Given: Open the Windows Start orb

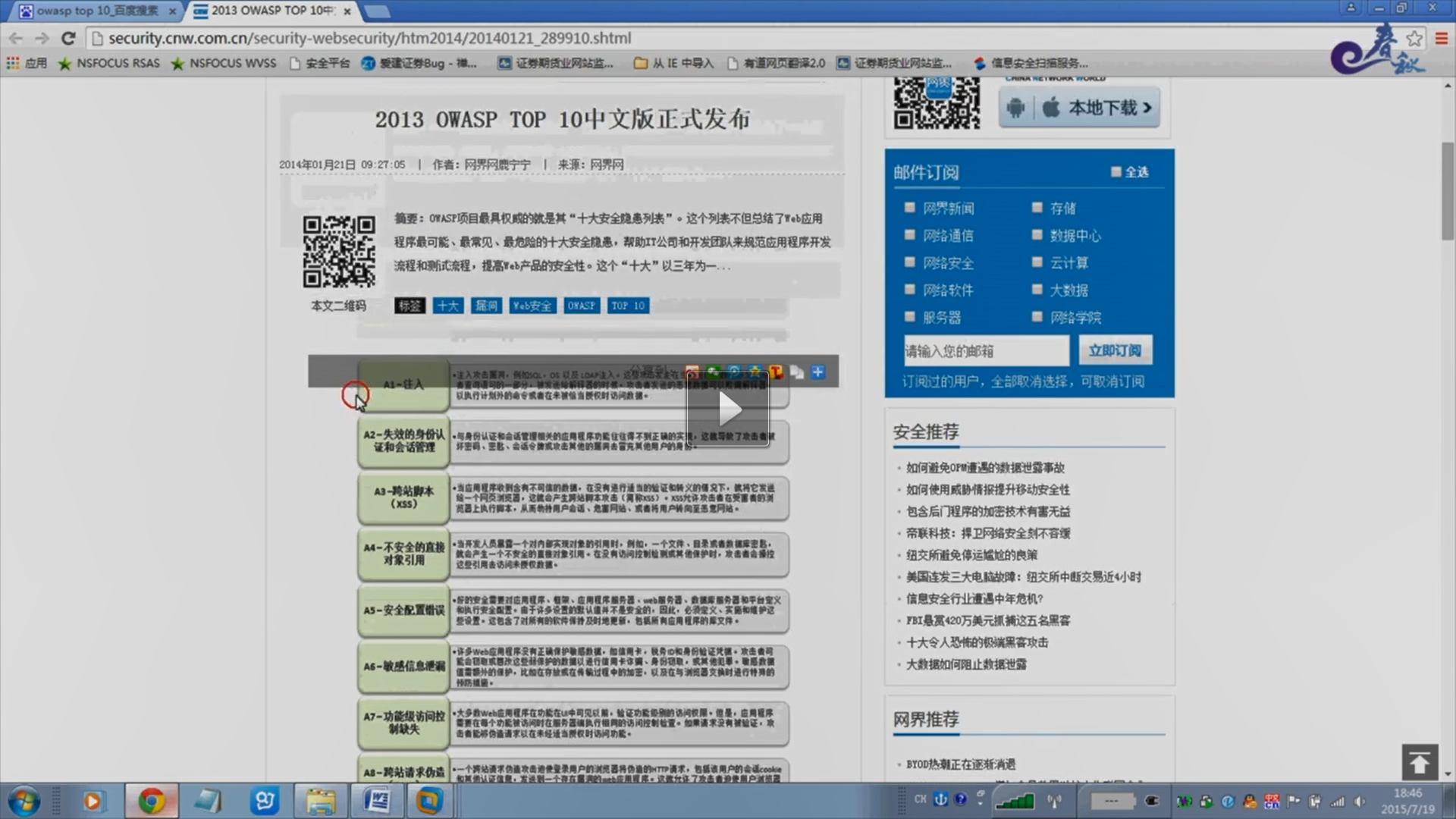Looking at the screenshot, I should [x=24, y=801].
